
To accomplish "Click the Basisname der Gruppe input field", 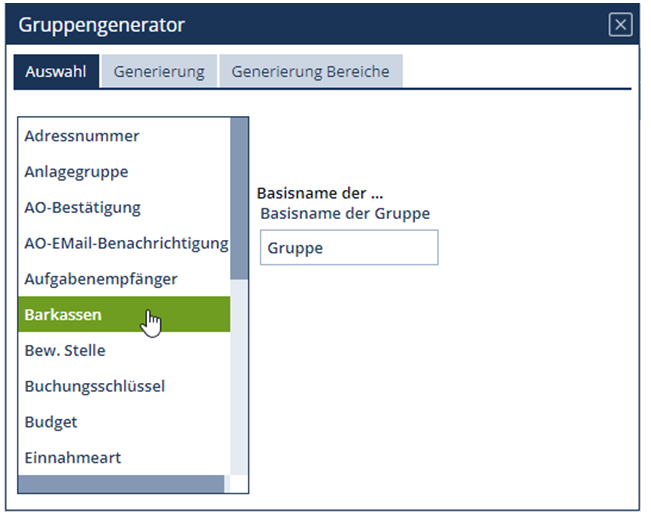I will click(x=348, y=248).
